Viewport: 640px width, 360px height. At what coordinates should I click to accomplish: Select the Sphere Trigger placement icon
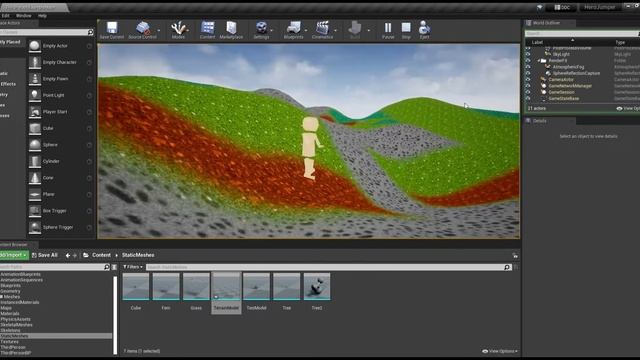click(35, 227)
